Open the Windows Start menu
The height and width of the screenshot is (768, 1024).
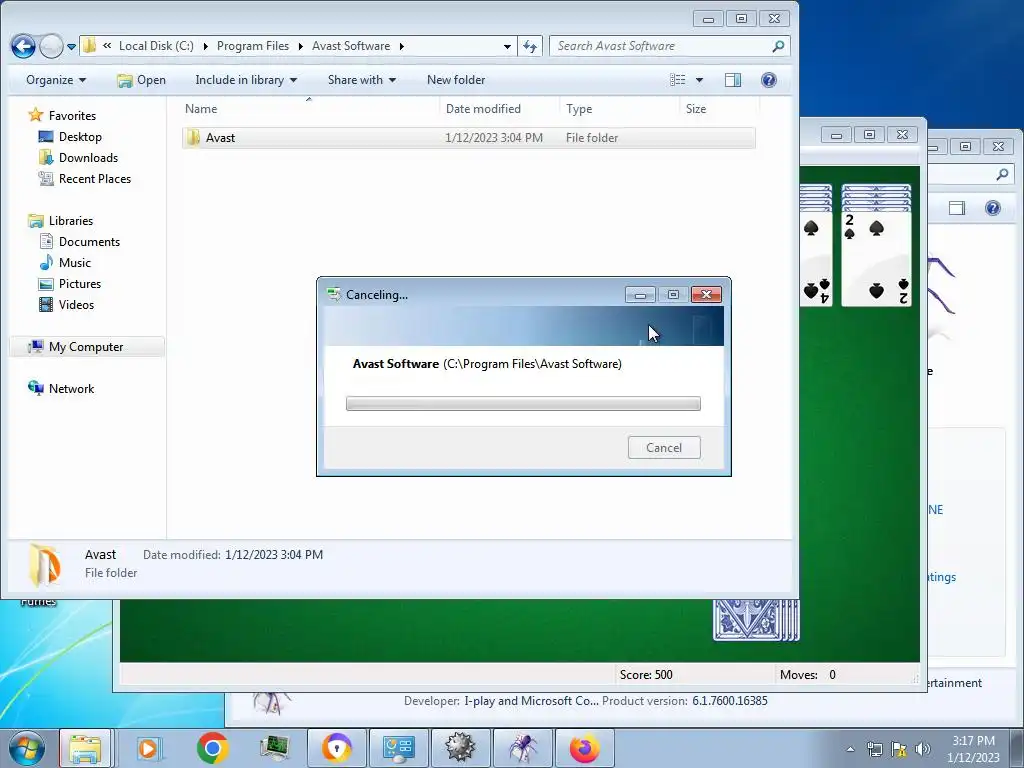[27, 748]
